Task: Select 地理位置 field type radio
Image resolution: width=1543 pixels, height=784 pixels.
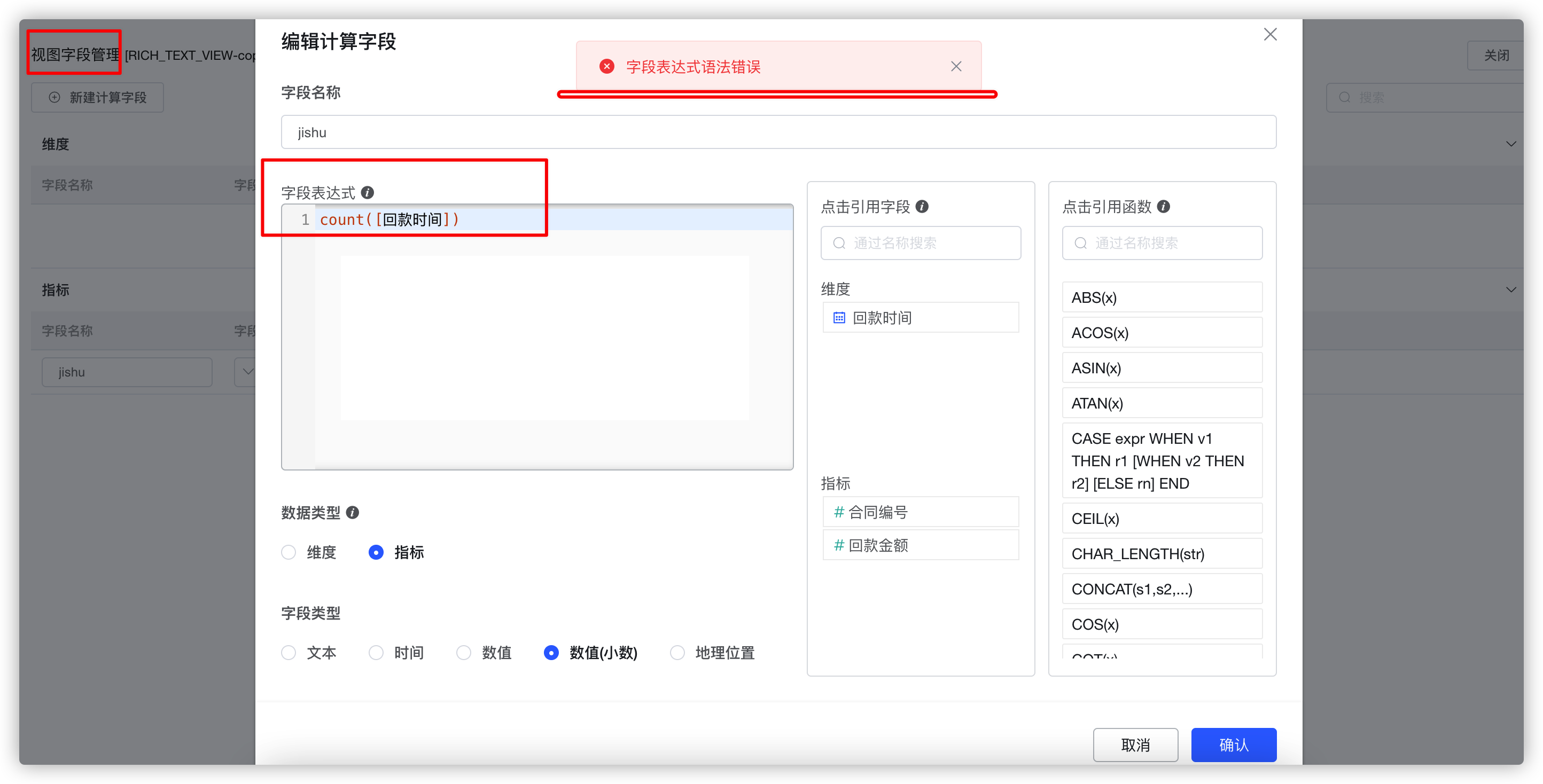Action: 677,653
